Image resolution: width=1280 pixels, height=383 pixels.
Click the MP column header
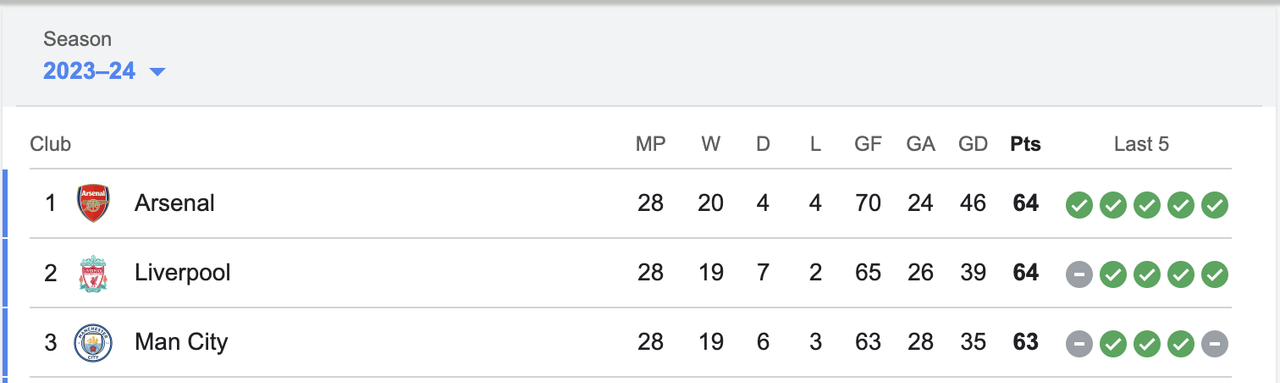point(651,144)
